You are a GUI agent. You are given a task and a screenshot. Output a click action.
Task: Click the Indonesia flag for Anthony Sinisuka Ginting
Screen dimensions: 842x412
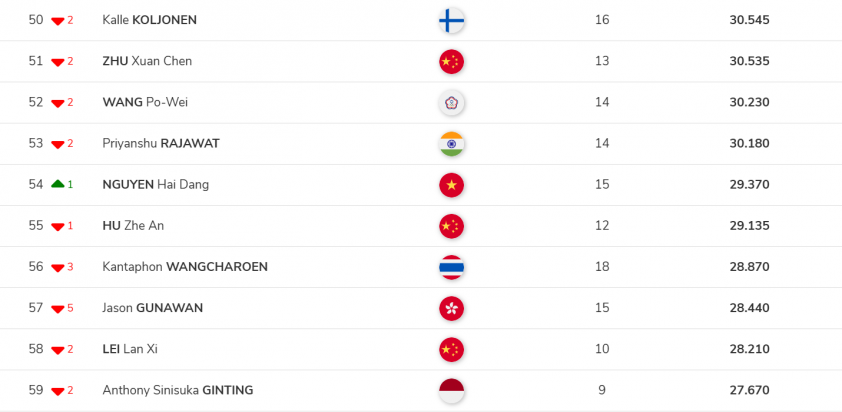pos(452,391)
